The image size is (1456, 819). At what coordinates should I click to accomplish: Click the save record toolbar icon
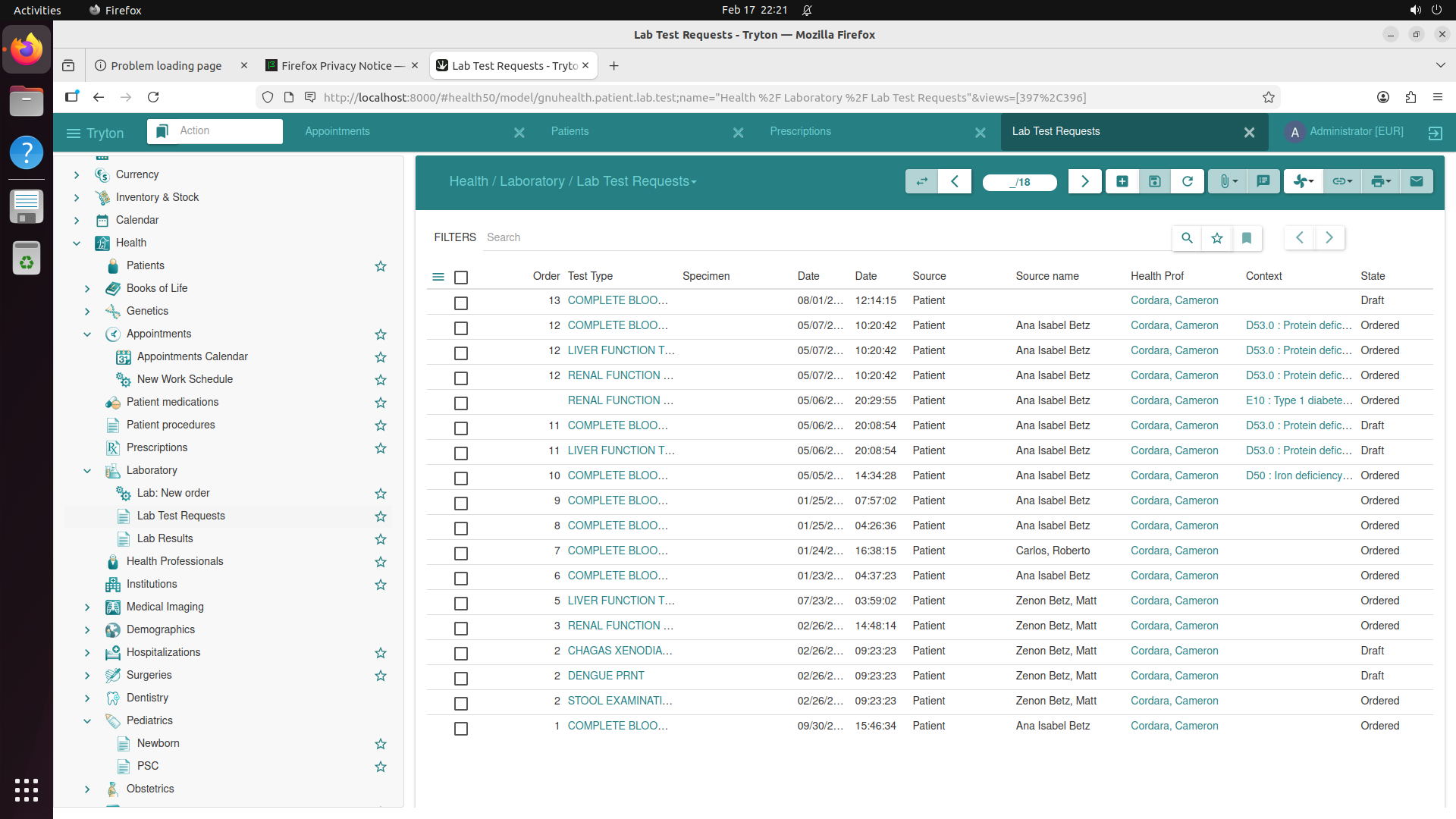[1154, 181]
